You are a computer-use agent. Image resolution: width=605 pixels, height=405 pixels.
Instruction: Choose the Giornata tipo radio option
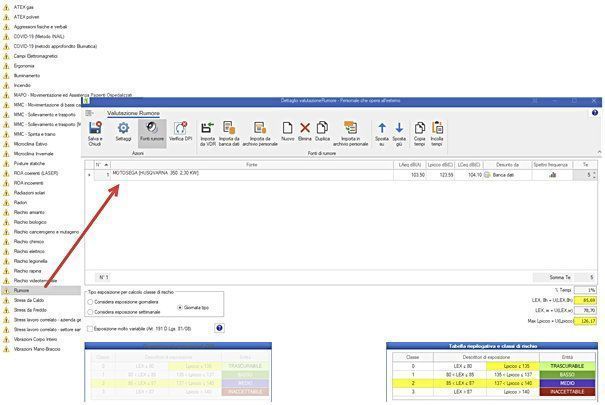(x=180, y=307)
